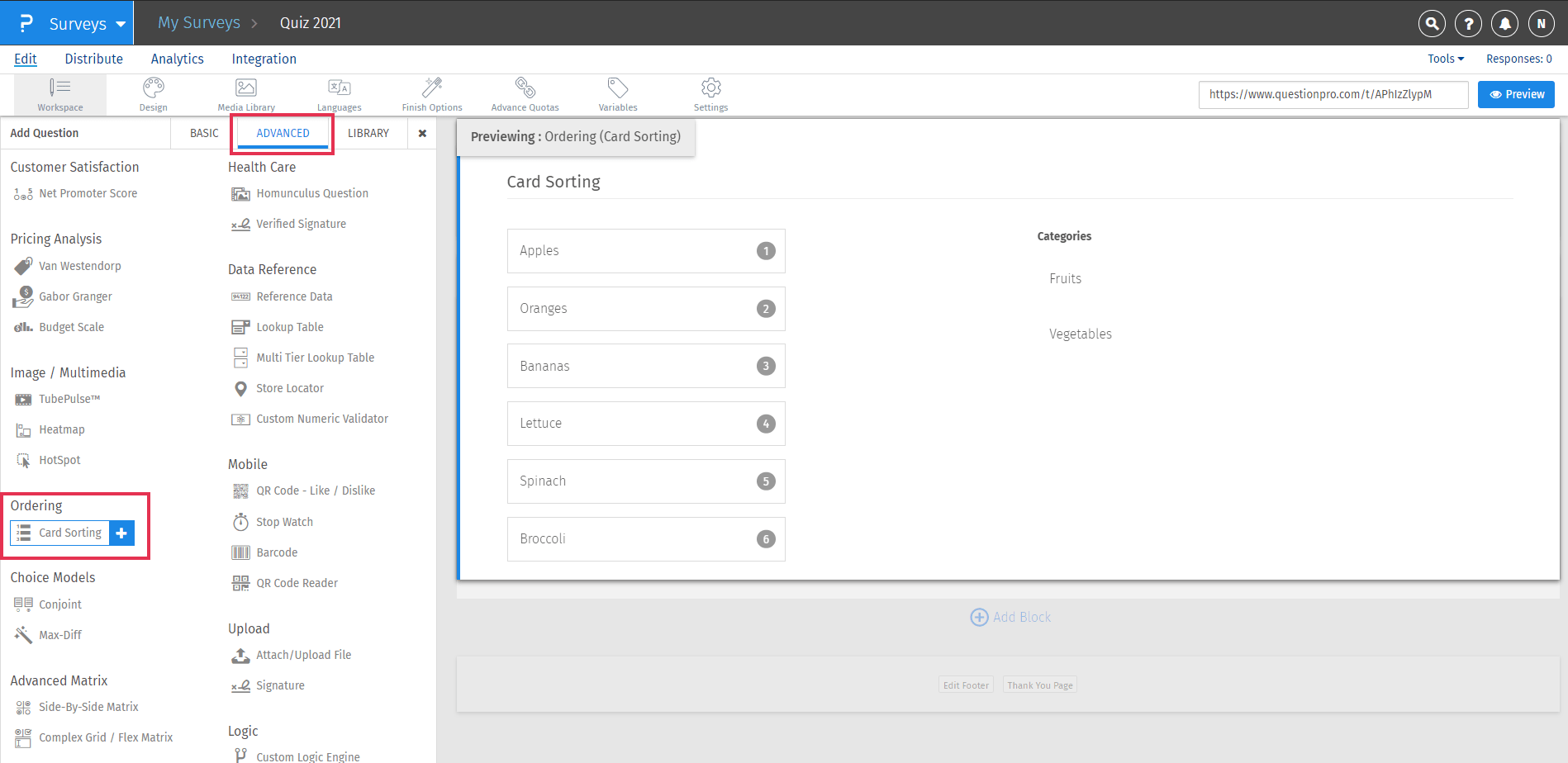Select the Workspace icon in the toolbar
Viewport: 1568px width, 763px height.
59,93
